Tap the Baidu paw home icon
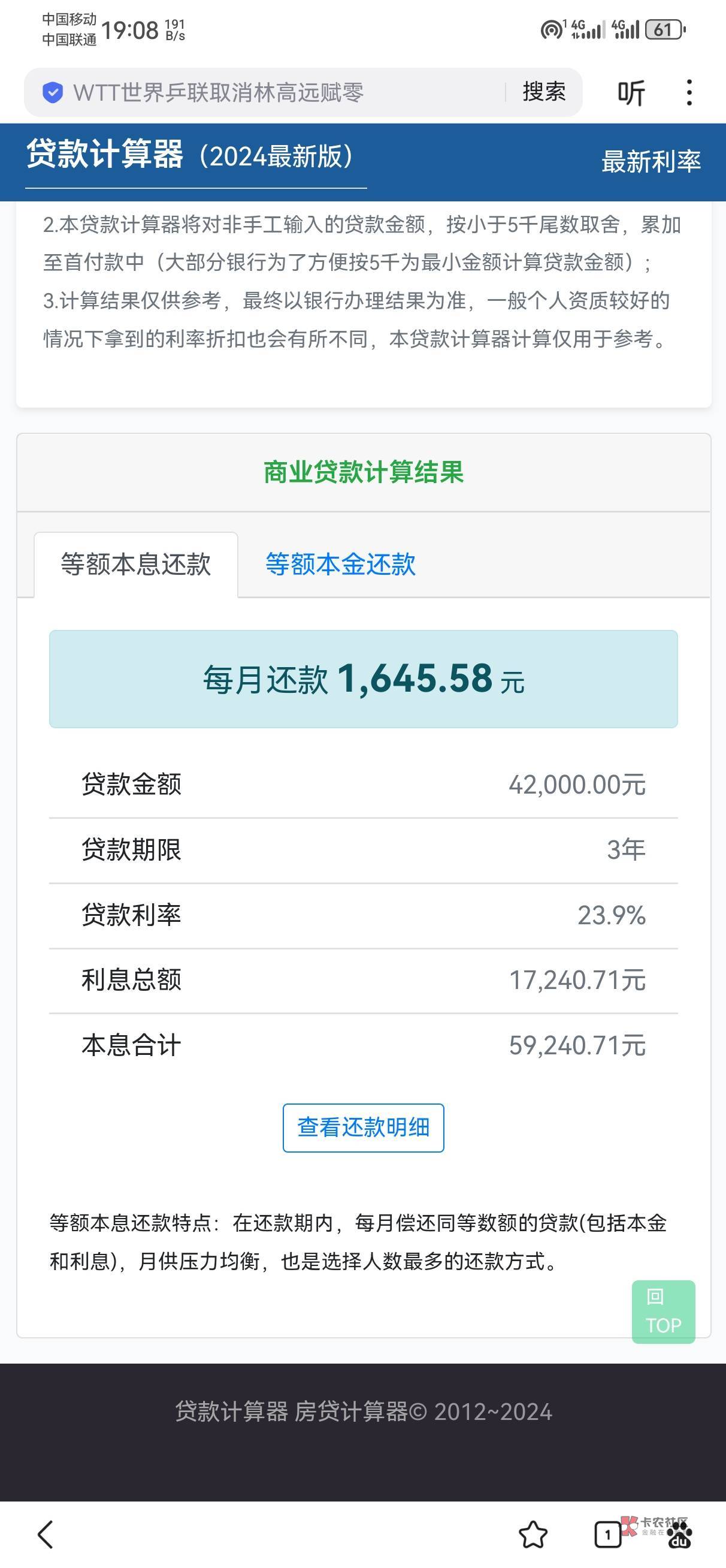 [679, 1536]
